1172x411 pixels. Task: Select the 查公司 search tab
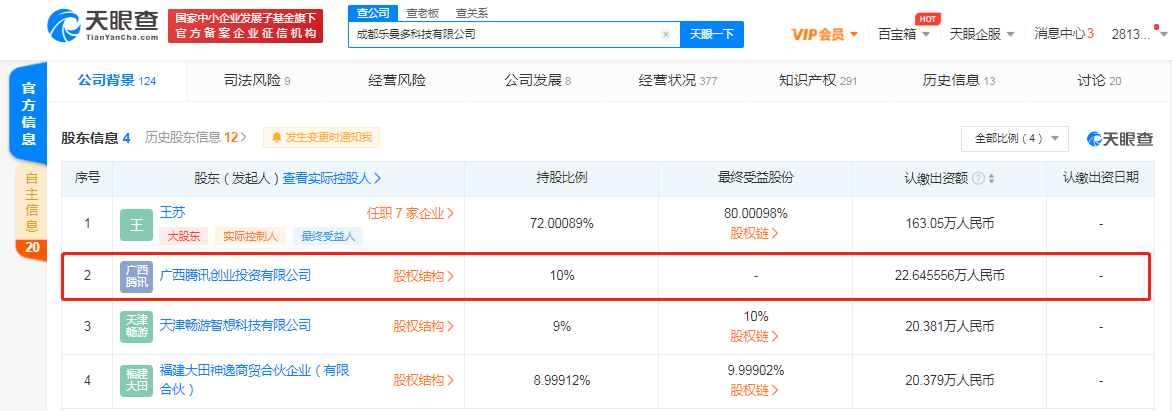pyautogui.click(x=372, y=13)
